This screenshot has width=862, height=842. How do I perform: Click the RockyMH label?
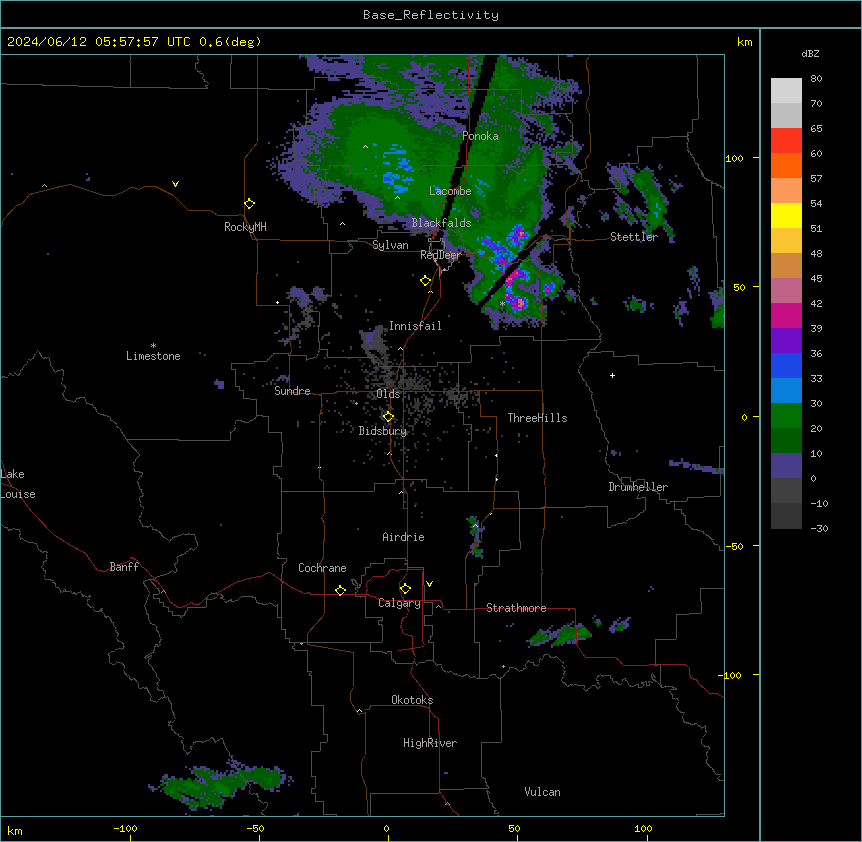245,227
